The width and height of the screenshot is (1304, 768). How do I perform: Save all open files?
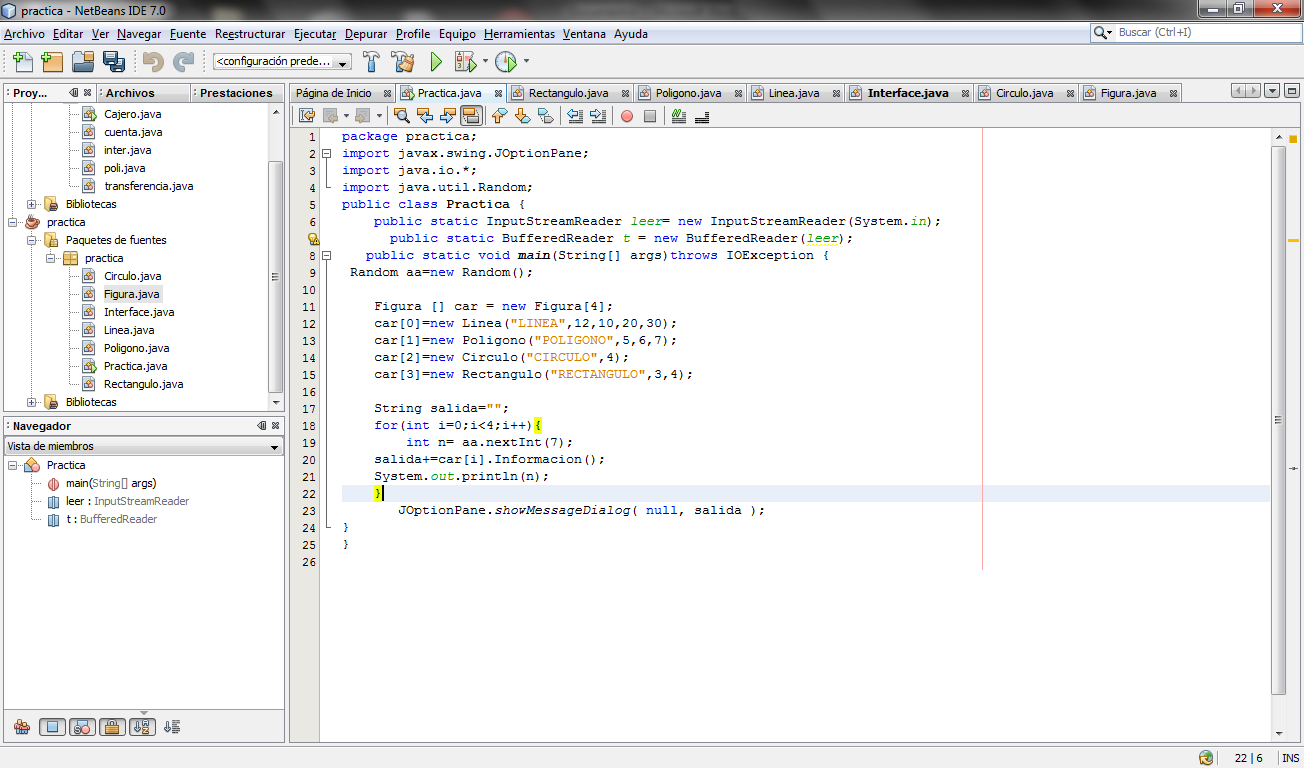113,62
